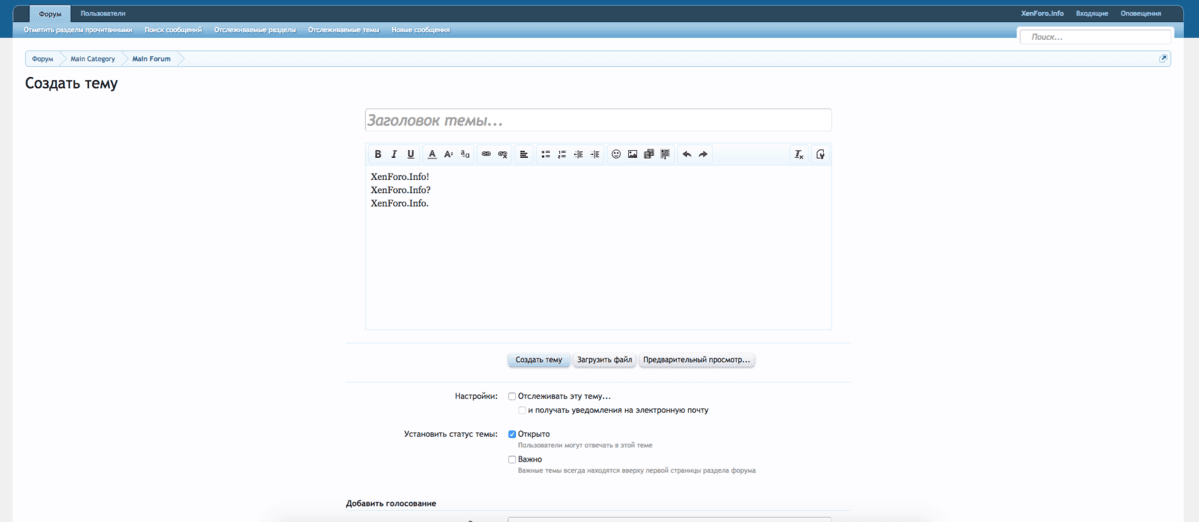Click the outdent icon
The height and width of the screenshot is (522, 1199).
[x=579, y=154]
